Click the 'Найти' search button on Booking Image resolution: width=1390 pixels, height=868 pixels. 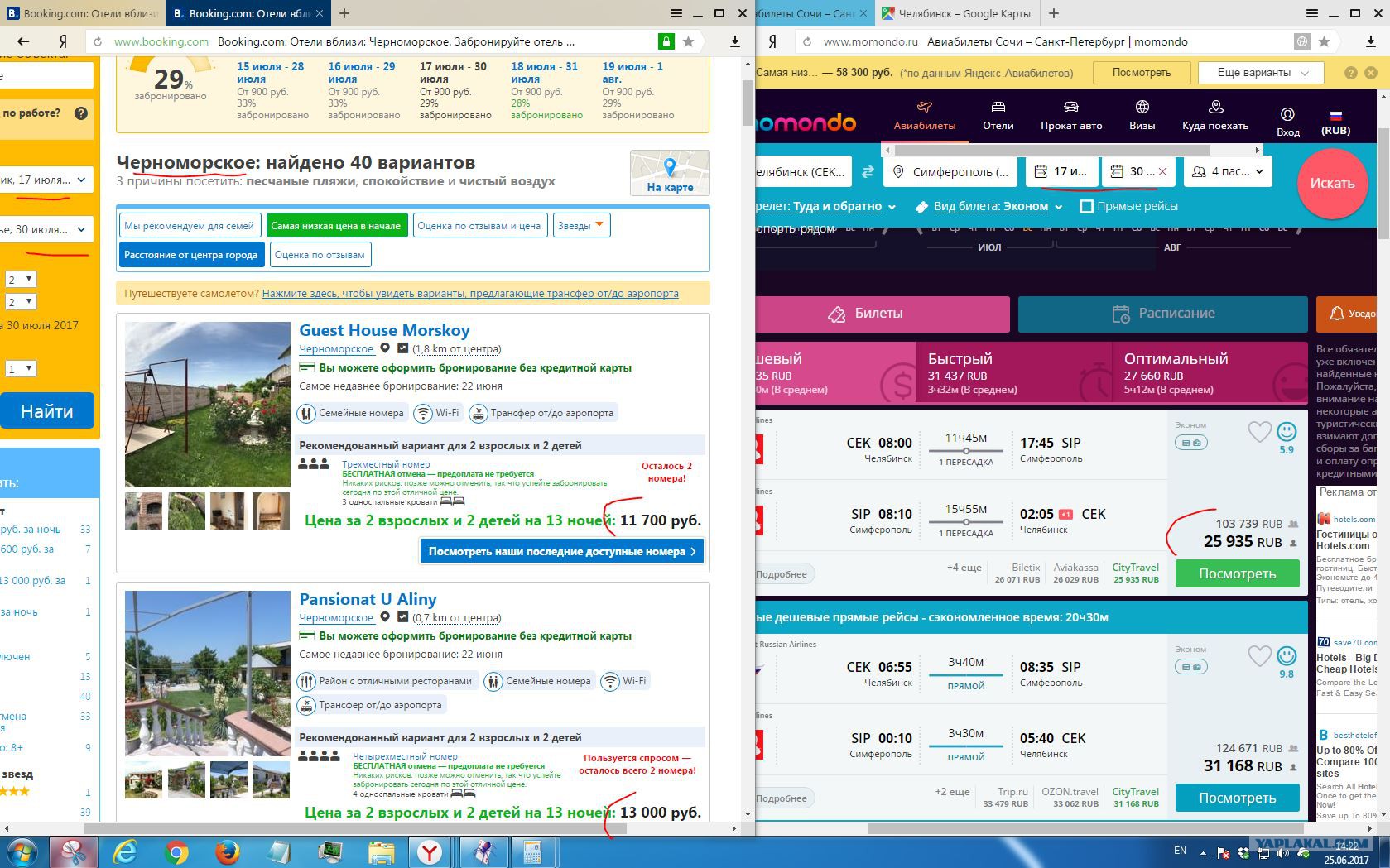(46, 411)
